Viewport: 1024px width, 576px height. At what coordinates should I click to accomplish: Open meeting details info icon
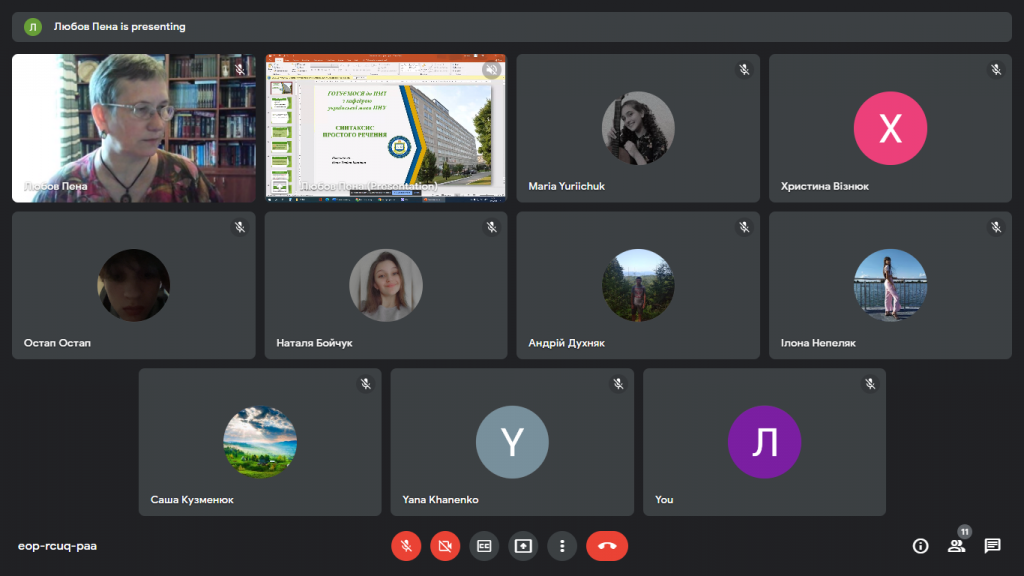(x=920, y=546)
